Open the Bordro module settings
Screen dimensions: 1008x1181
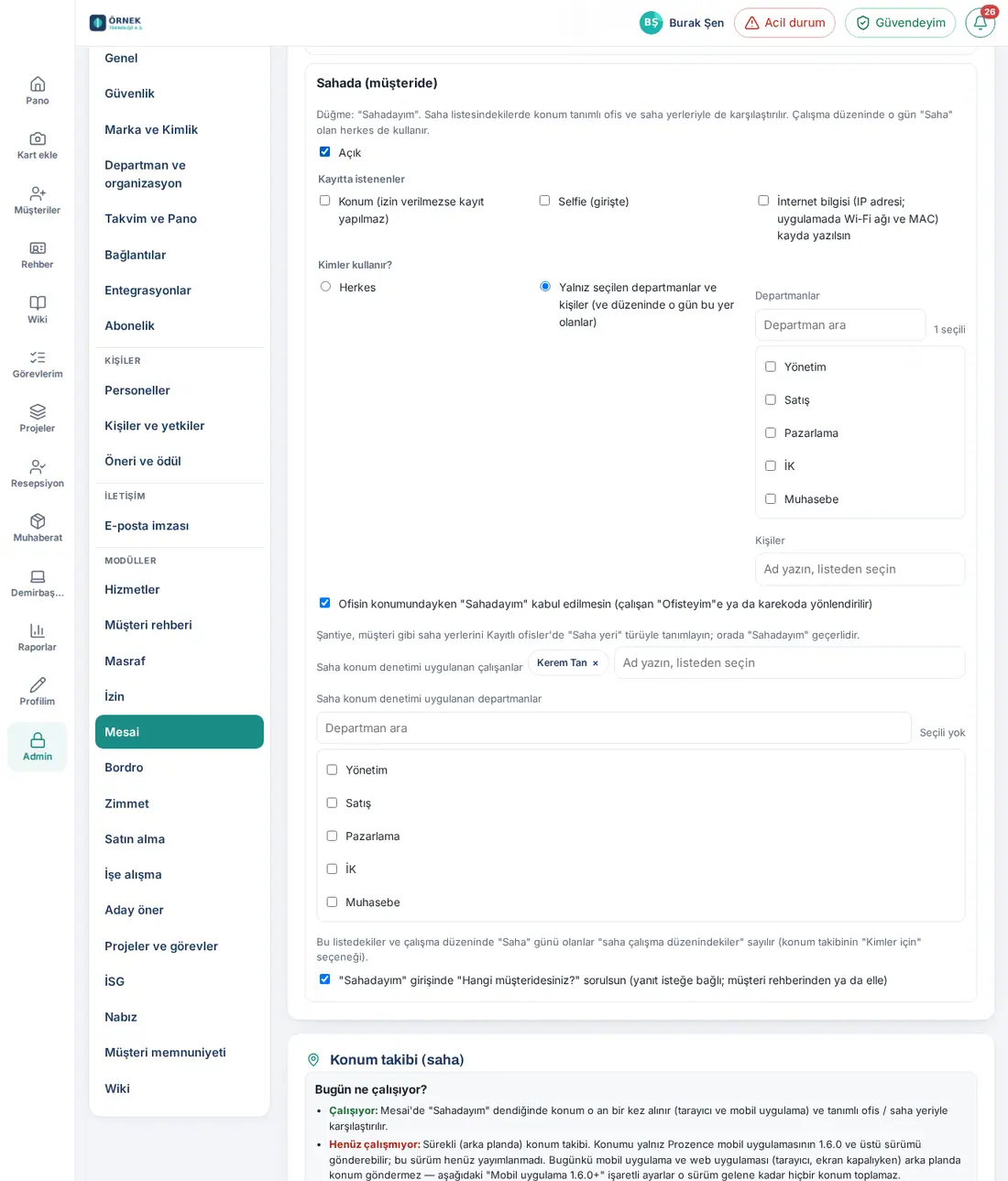pyautogui.click(x=180, y=768)
